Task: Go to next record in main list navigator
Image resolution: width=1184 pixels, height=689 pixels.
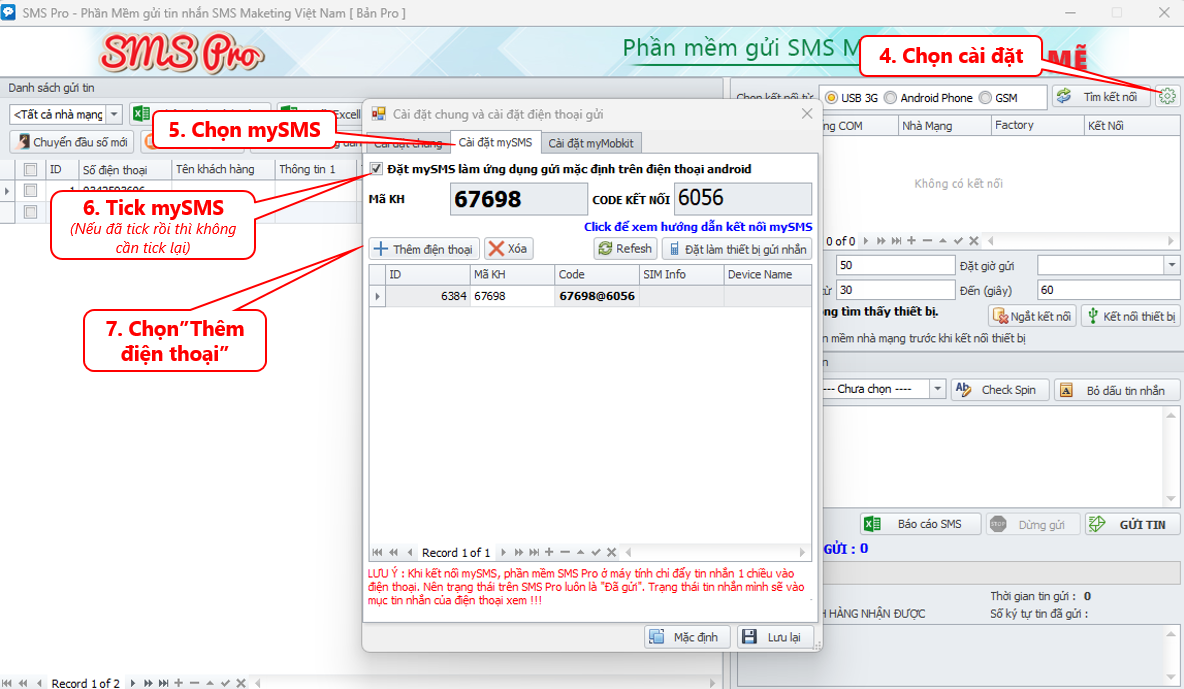Action: [133, 683]
